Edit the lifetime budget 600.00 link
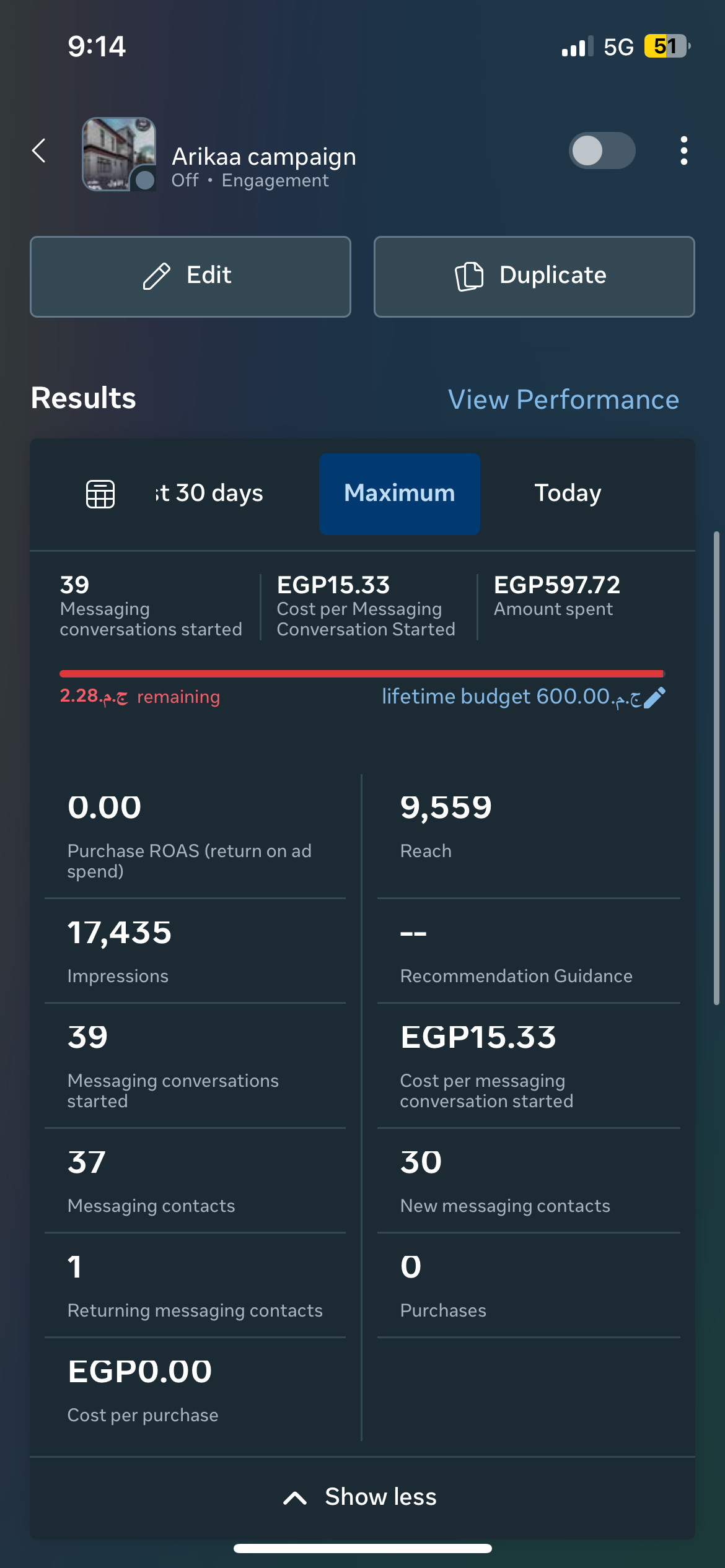This screenshot has width=725, height=1568. pyautogui.click(x=512, y=697)
